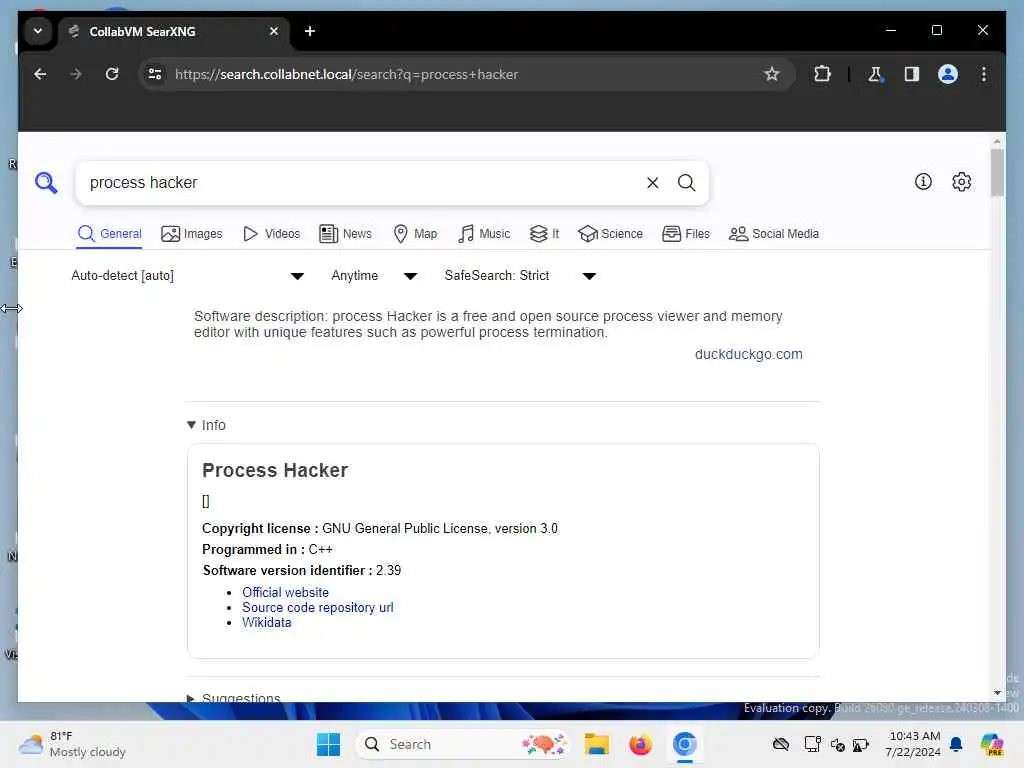The width and height of the screenshot is (1024, 768).
Task: Click the Chromium taskbar icon
Action: (x=684, y=744)
